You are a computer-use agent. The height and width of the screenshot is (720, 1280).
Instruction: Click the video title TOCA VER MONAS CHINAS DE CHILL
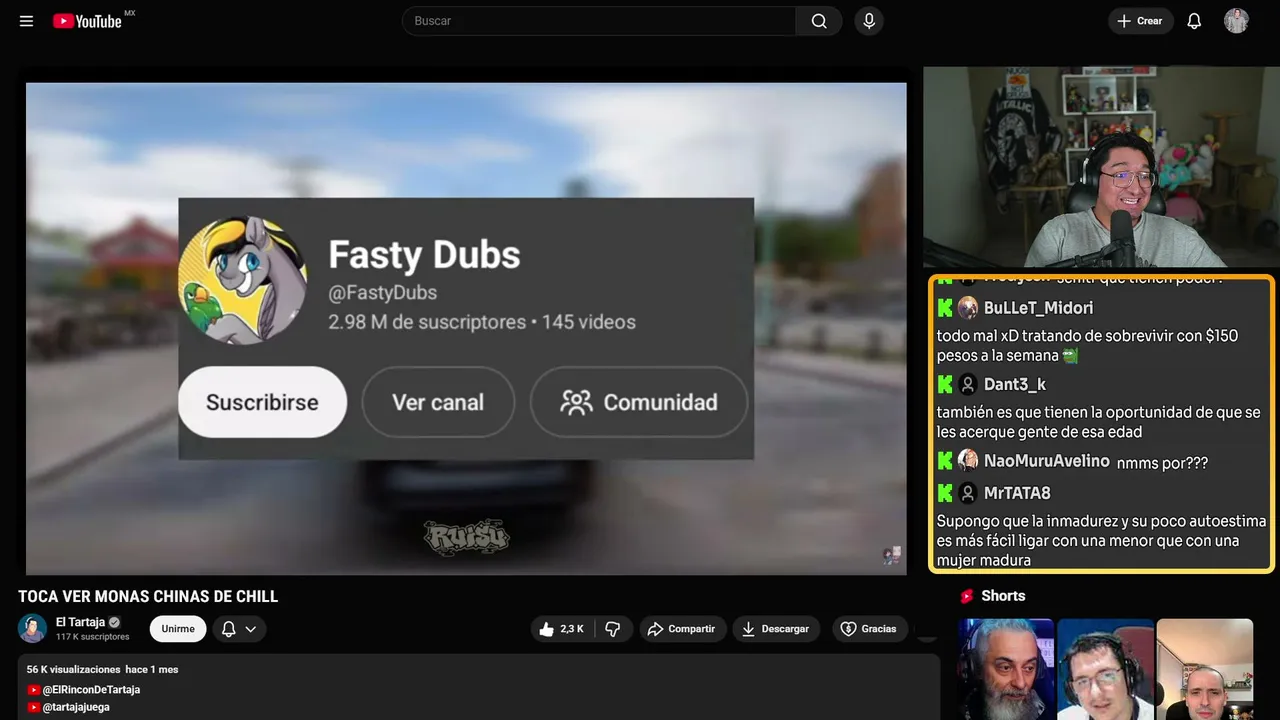(148, 597)
